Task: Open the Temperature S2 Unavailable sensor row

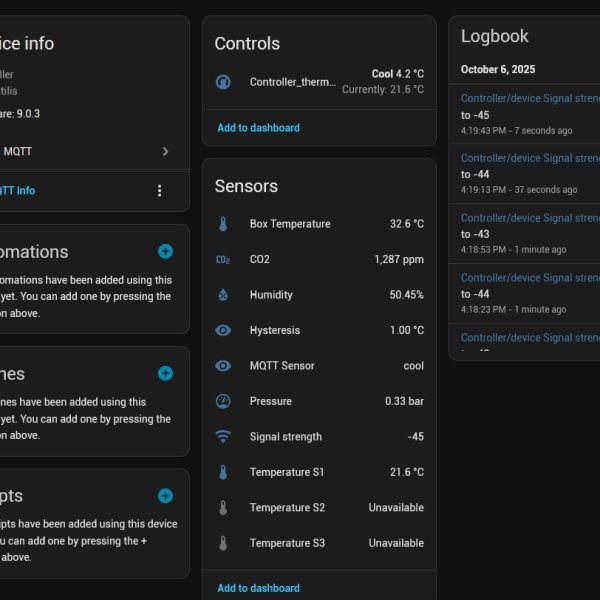Action: (320, 507)
